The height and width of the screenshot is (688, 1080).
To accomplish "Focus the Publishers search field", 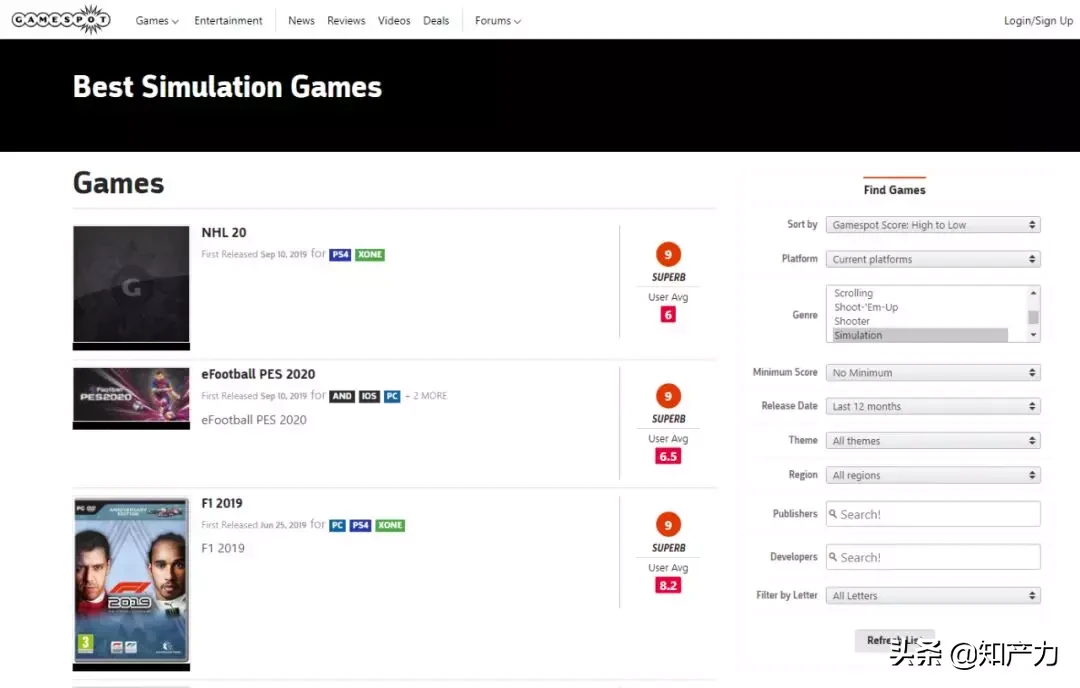I will coord(933,514).
